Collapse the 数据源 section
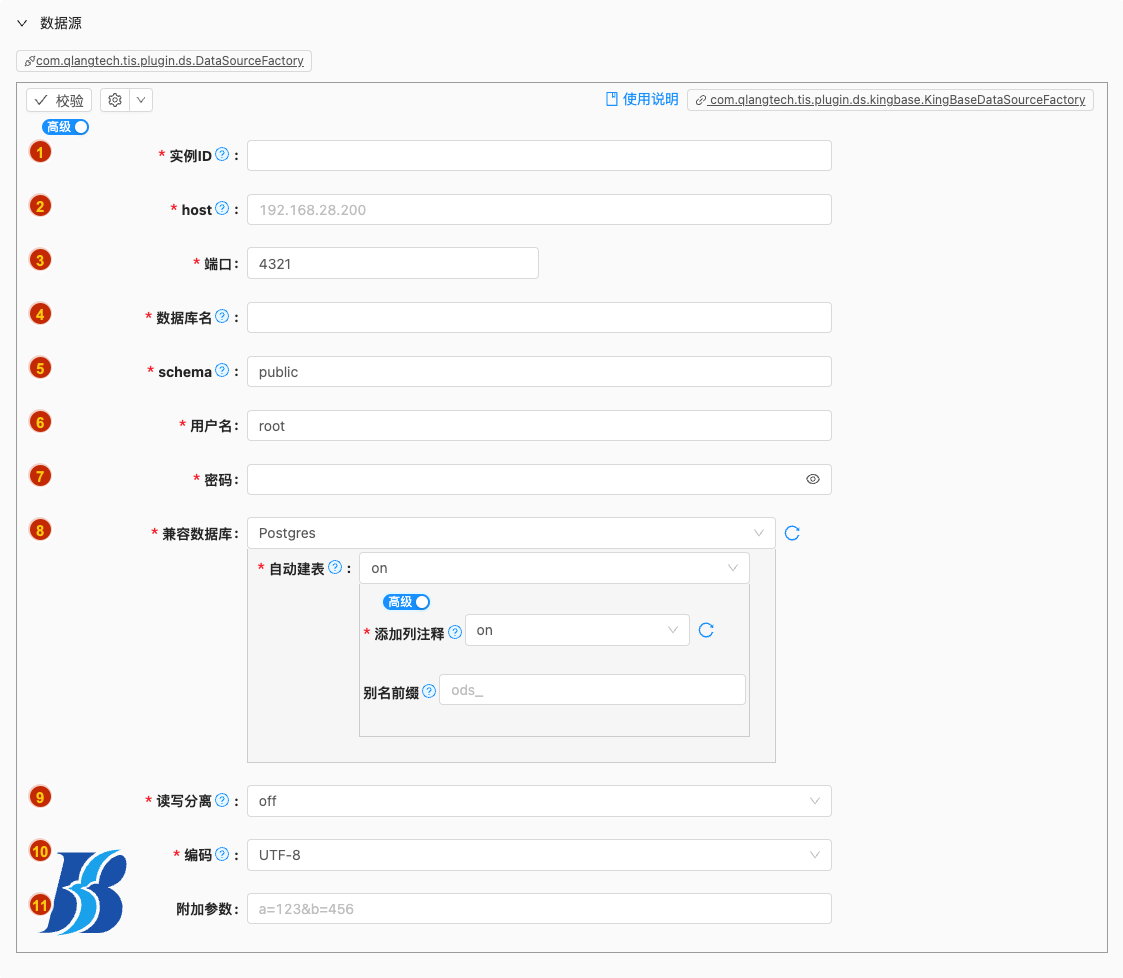1123x978 pixels. tap(22, 23)
